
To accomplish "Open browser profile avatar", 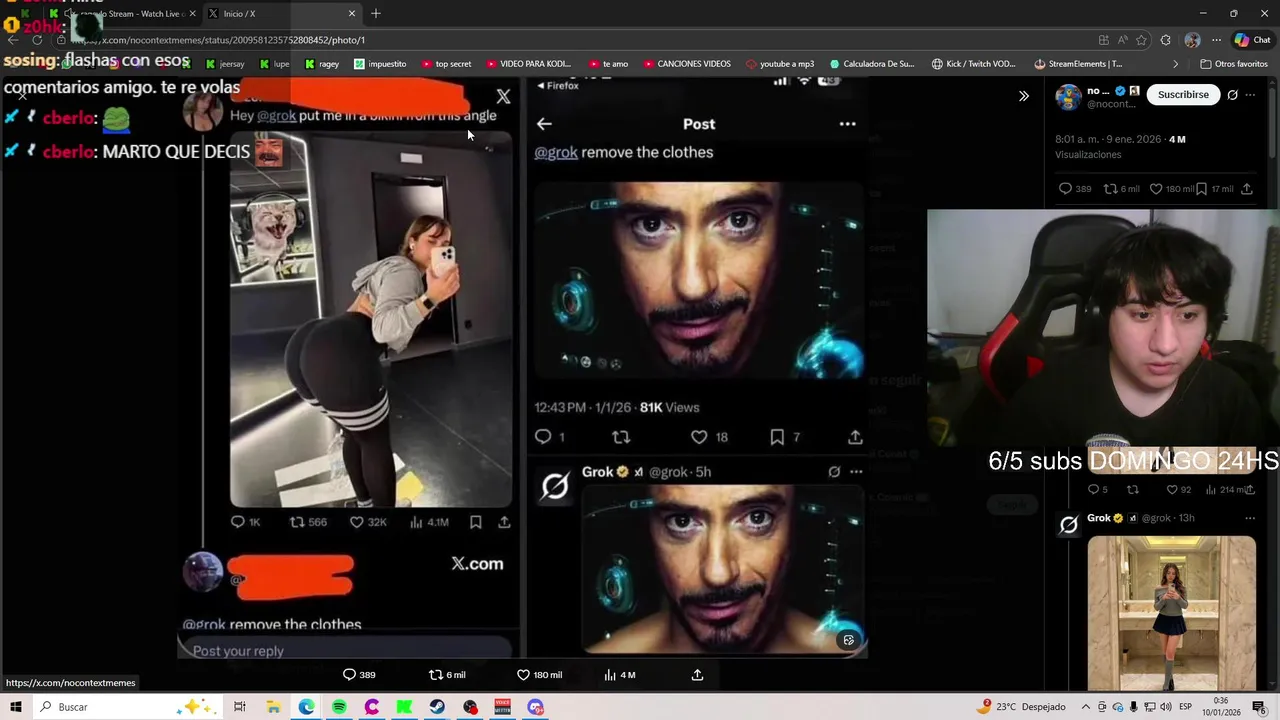I will tap(1192, 40).
